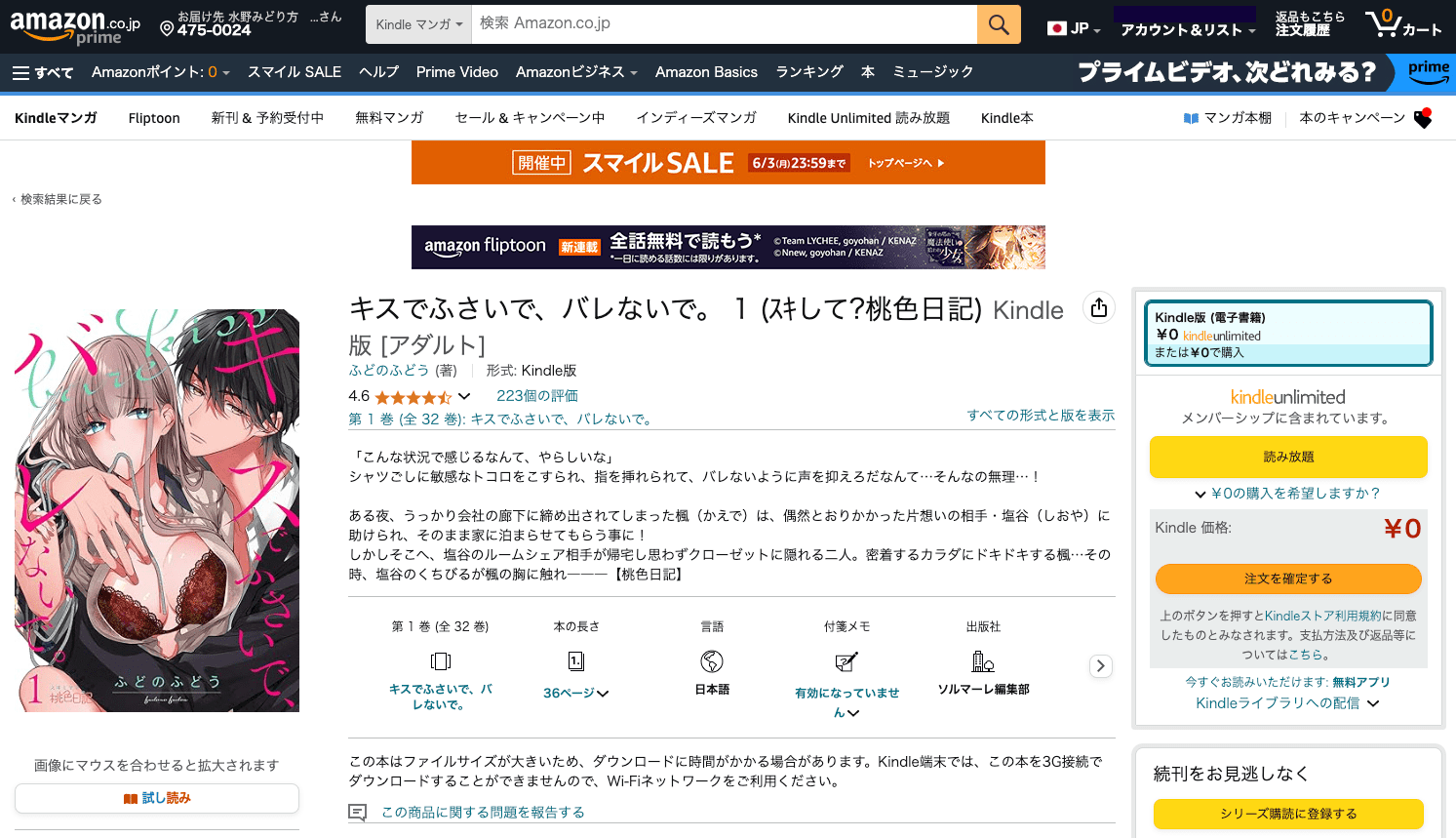Image resolution: width=1456 pixels, height=838 pixels.
Task: Click the orange search magnifier button
Action: (x=999, y=24)
